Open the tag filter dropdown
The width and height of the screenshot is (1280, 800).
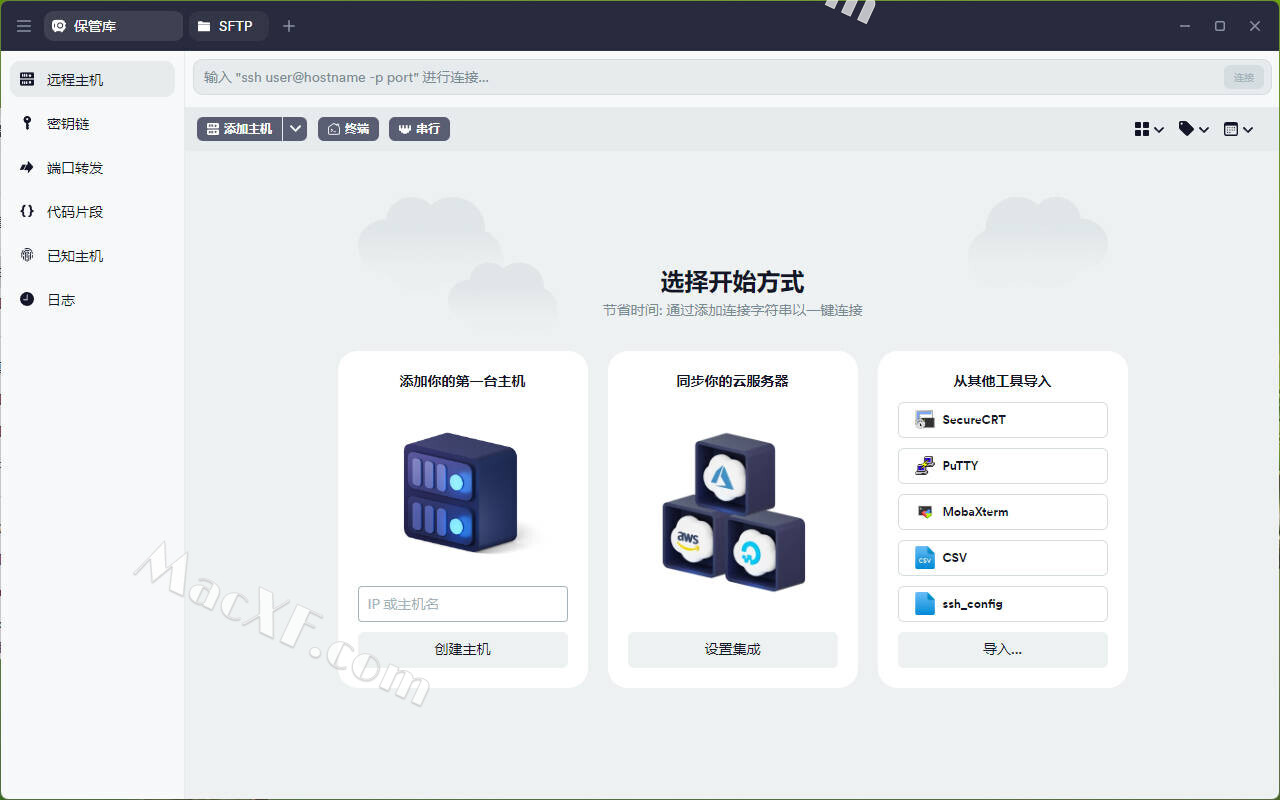click(1194, 129)
